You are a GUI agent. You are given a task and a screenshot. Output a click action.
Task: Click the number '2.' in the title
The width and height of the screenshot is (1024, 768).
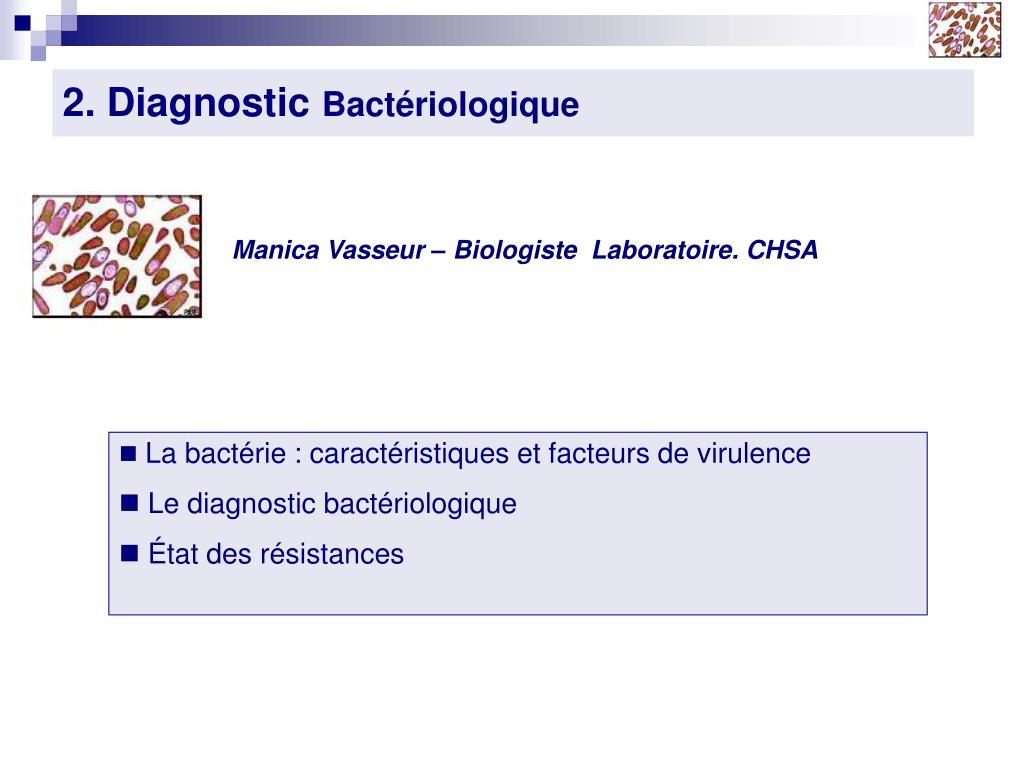click(x=79, y=104)
